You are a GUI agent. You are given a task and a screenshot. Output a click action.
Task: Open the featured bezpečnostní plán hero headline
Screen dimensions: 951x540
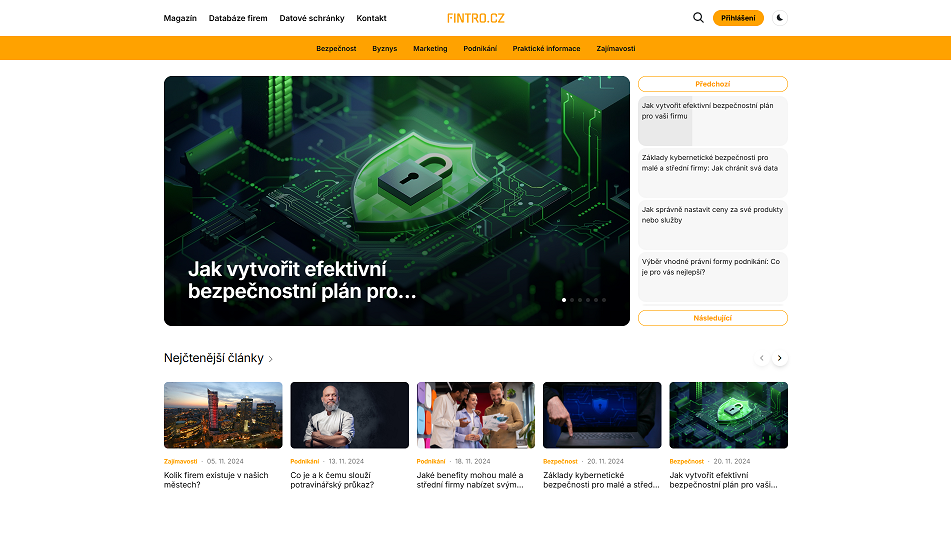(302, 280)
